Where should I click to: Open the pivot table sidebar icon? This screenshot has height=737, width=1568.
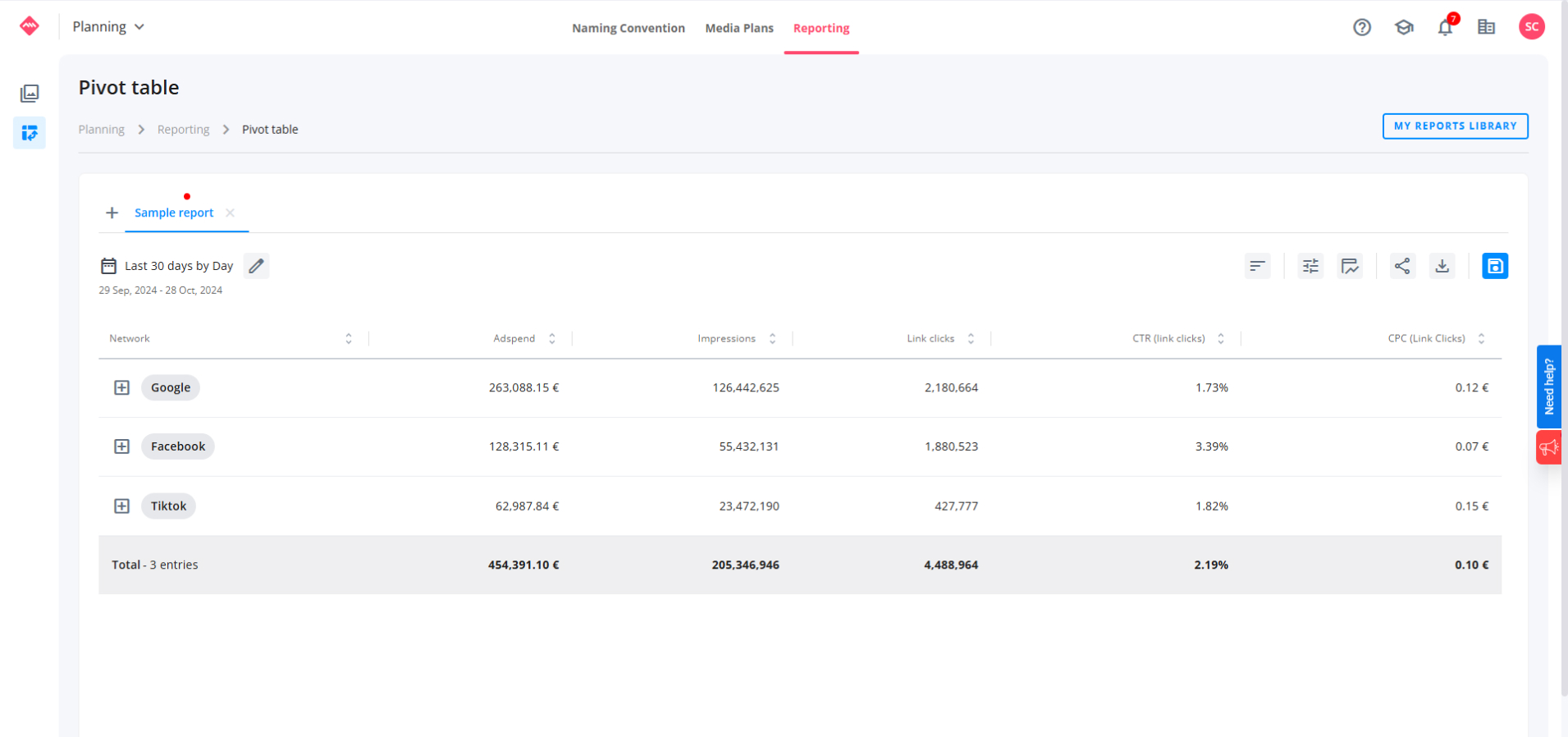click(30, 133)
